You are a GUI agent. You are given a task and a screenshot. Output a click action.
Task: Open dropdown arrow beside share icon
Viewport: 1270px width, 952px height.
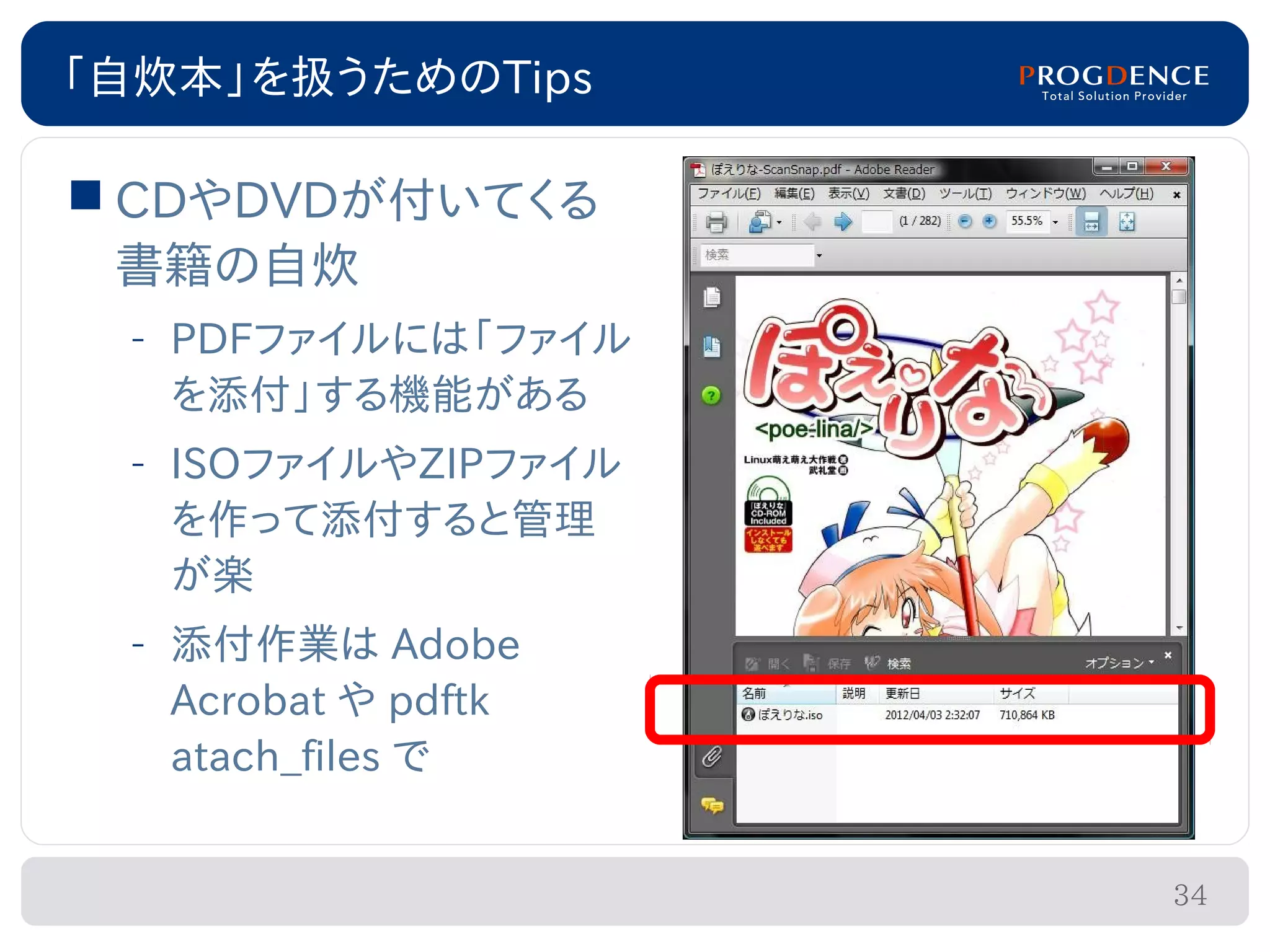click(779, 223)
